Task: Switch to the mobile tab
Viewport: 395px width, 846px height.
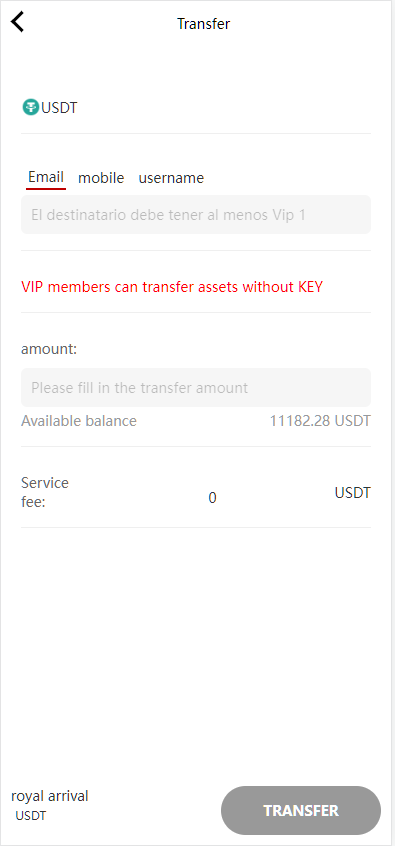Action: tap(101, 178)
